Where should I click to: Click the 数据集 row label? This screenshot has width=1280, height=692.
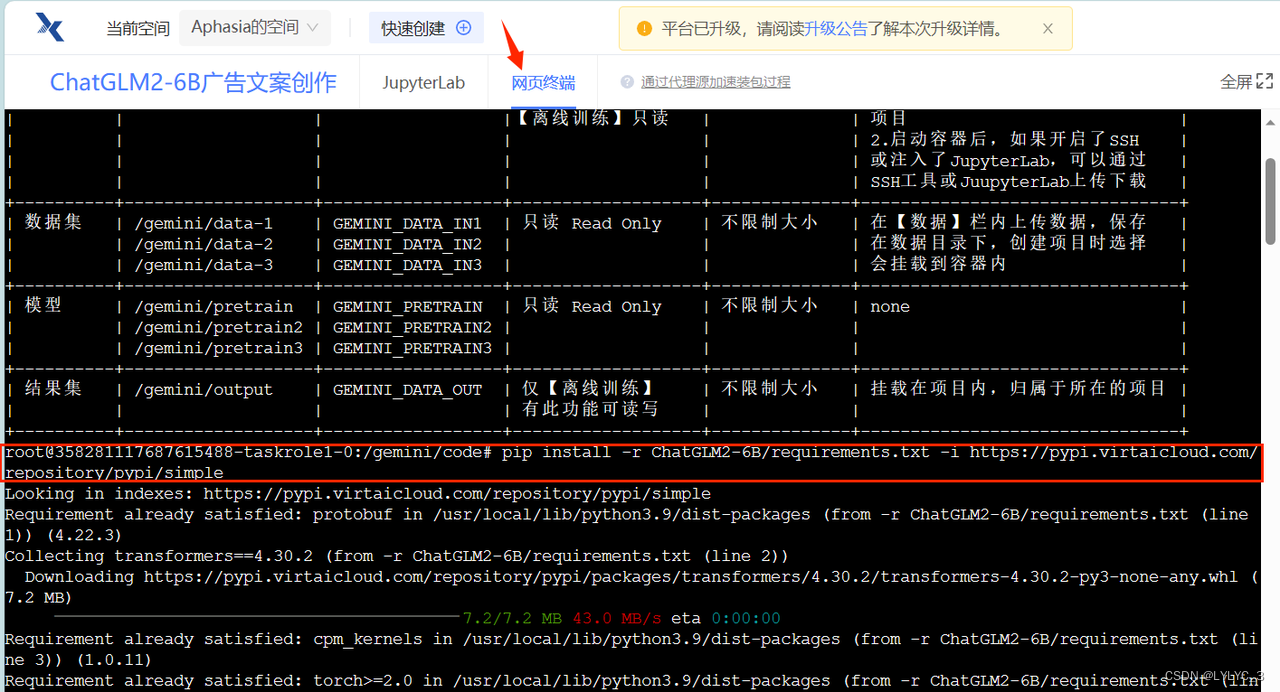53,222
